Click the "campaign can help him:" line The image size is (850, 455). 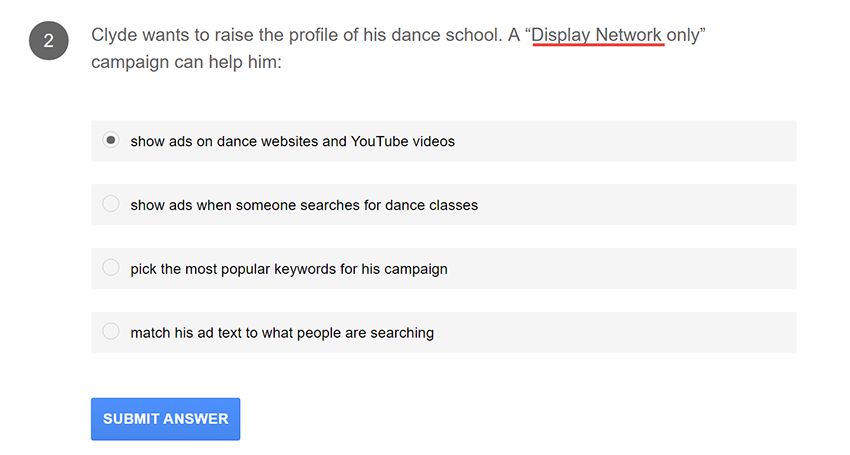(x=187, y=62)
